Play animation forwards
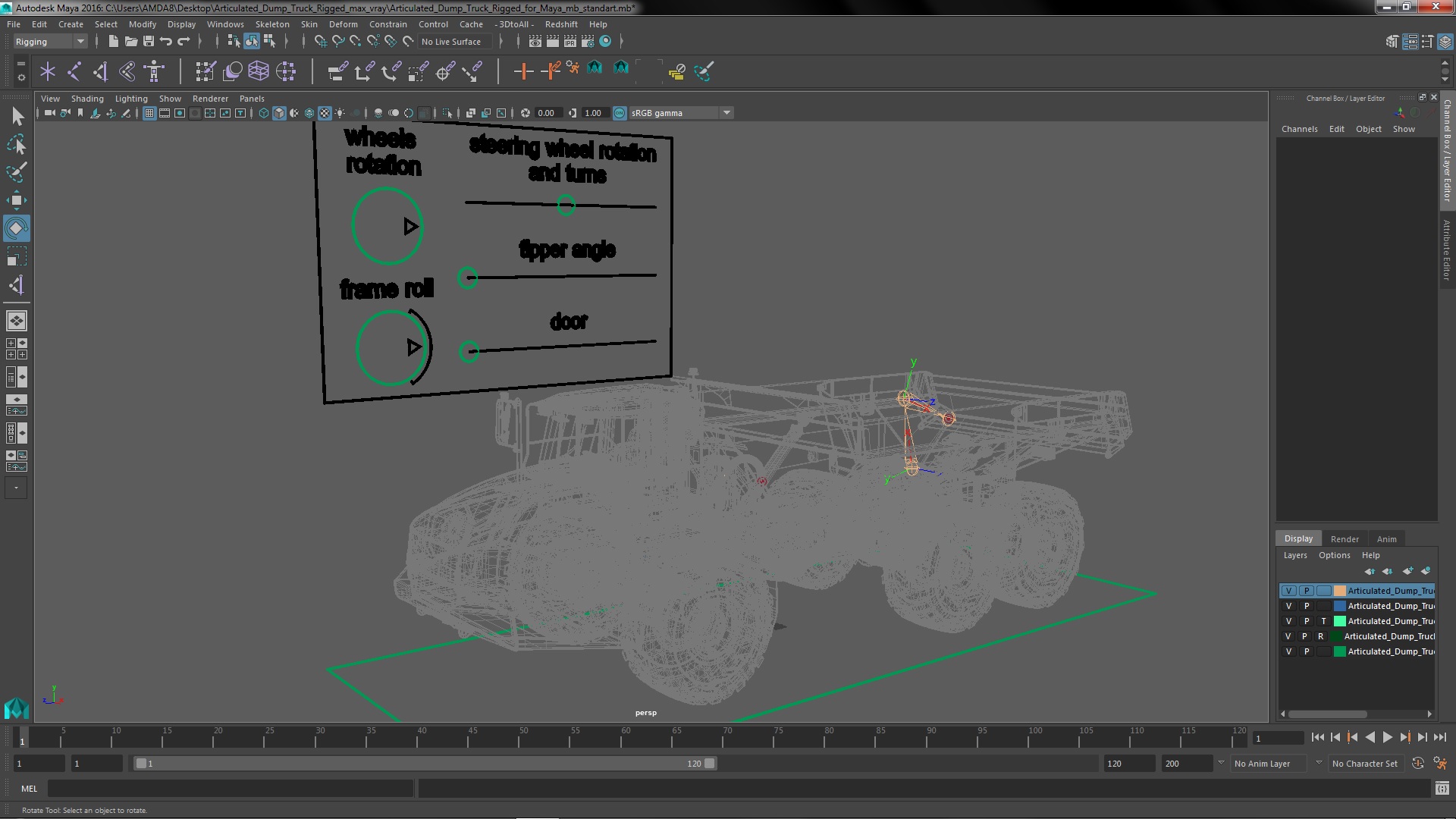The height and width of the screenshot is (819, 1456). [1387, 737]
